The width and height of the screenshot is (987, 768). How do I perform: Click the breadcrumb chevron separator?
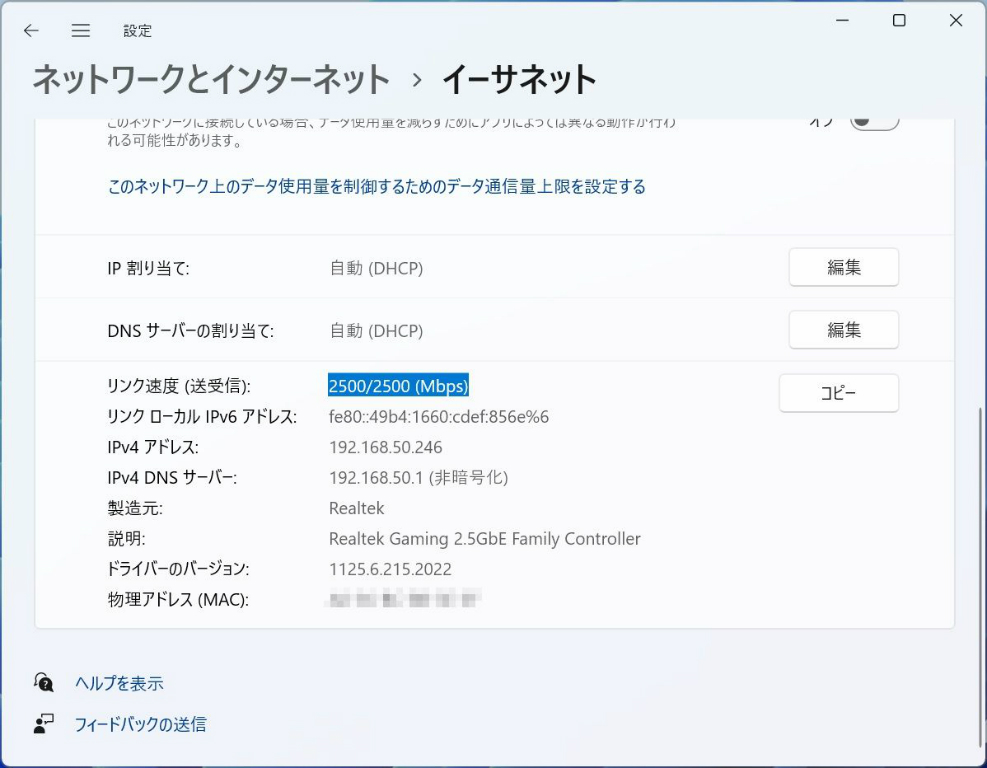pos(417,80)
